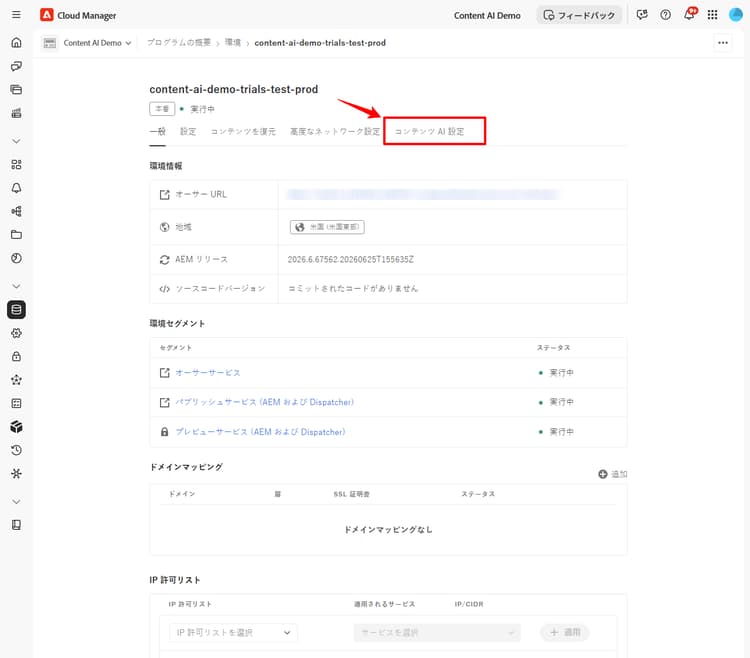Open the サービスを選択 dropdown
Screen dimensions: 750x658
coord(437,633)
